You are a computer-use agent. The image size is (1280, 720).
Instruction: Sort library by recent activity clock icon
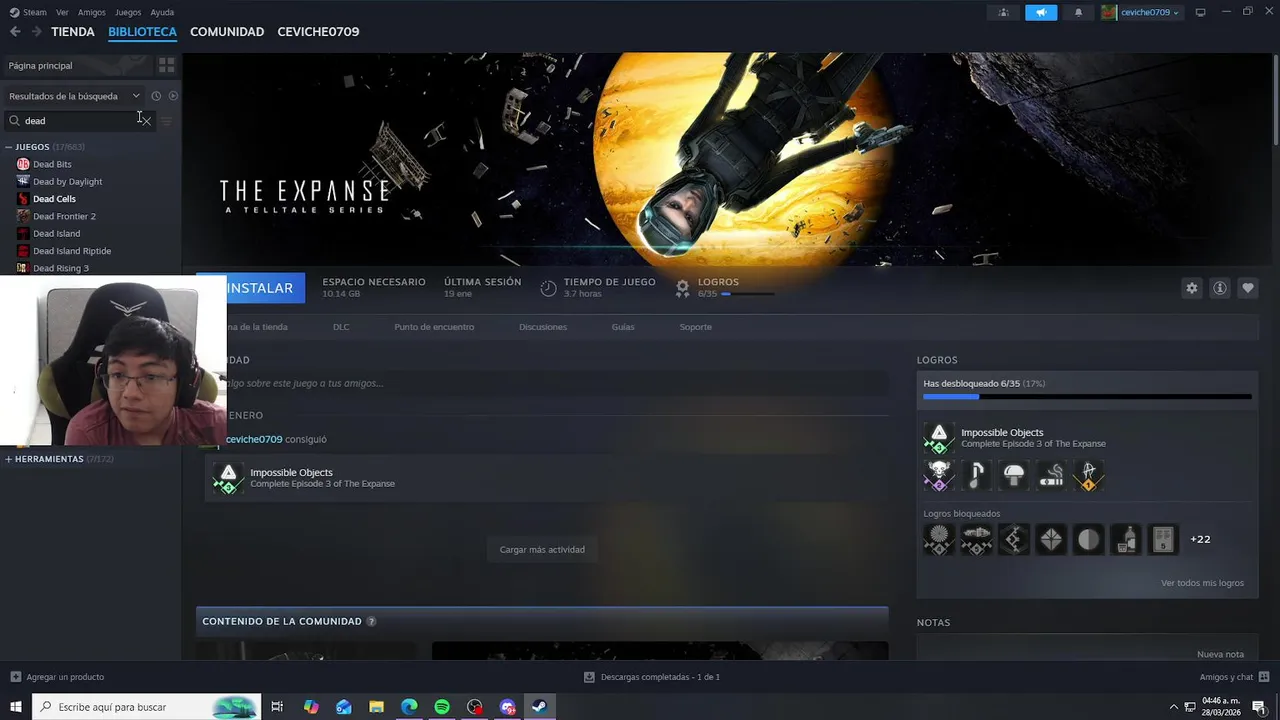pyautogui.click(x=156, y=96)
